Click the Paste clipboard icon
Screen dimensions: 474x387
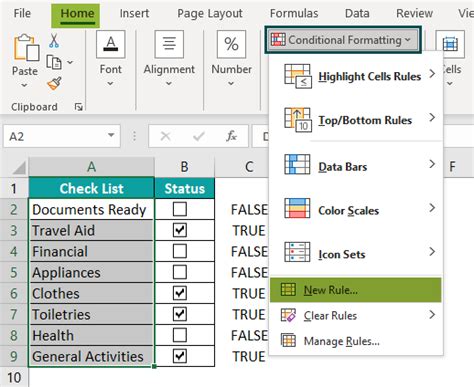[26, 48]
